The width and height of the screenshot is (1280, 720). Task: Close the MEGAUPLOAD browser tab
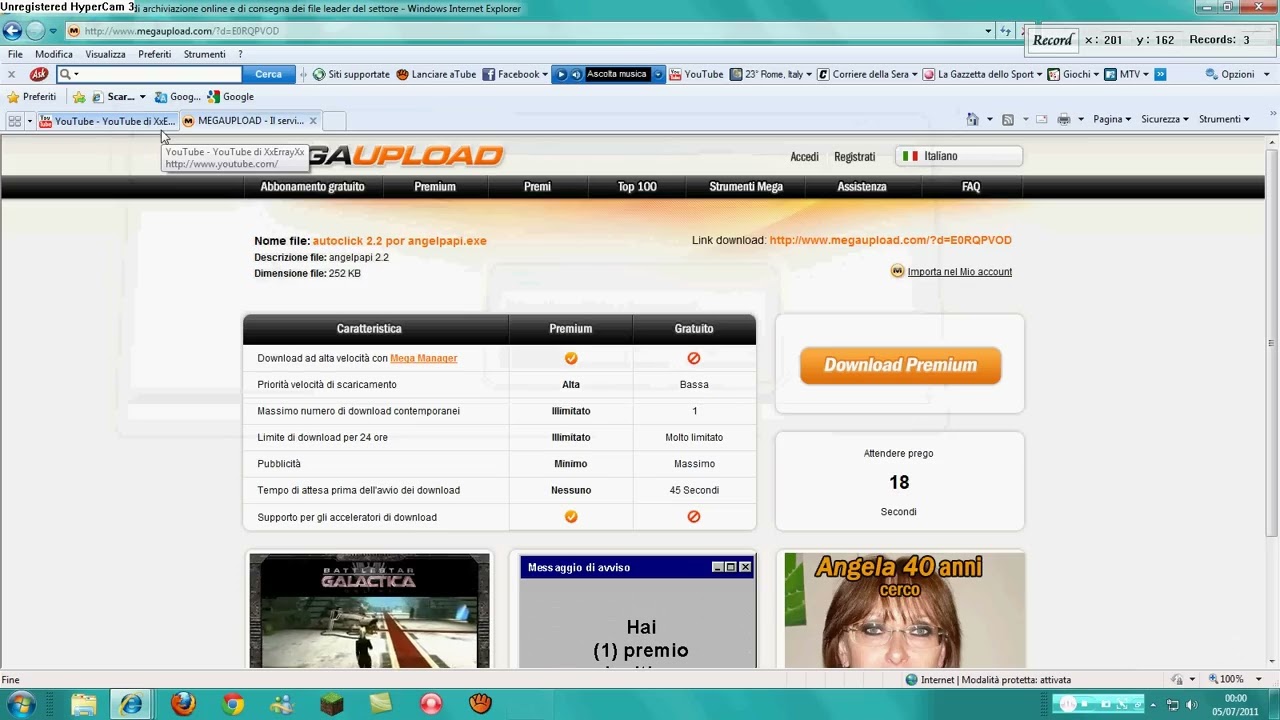click(x=313, y=121)
